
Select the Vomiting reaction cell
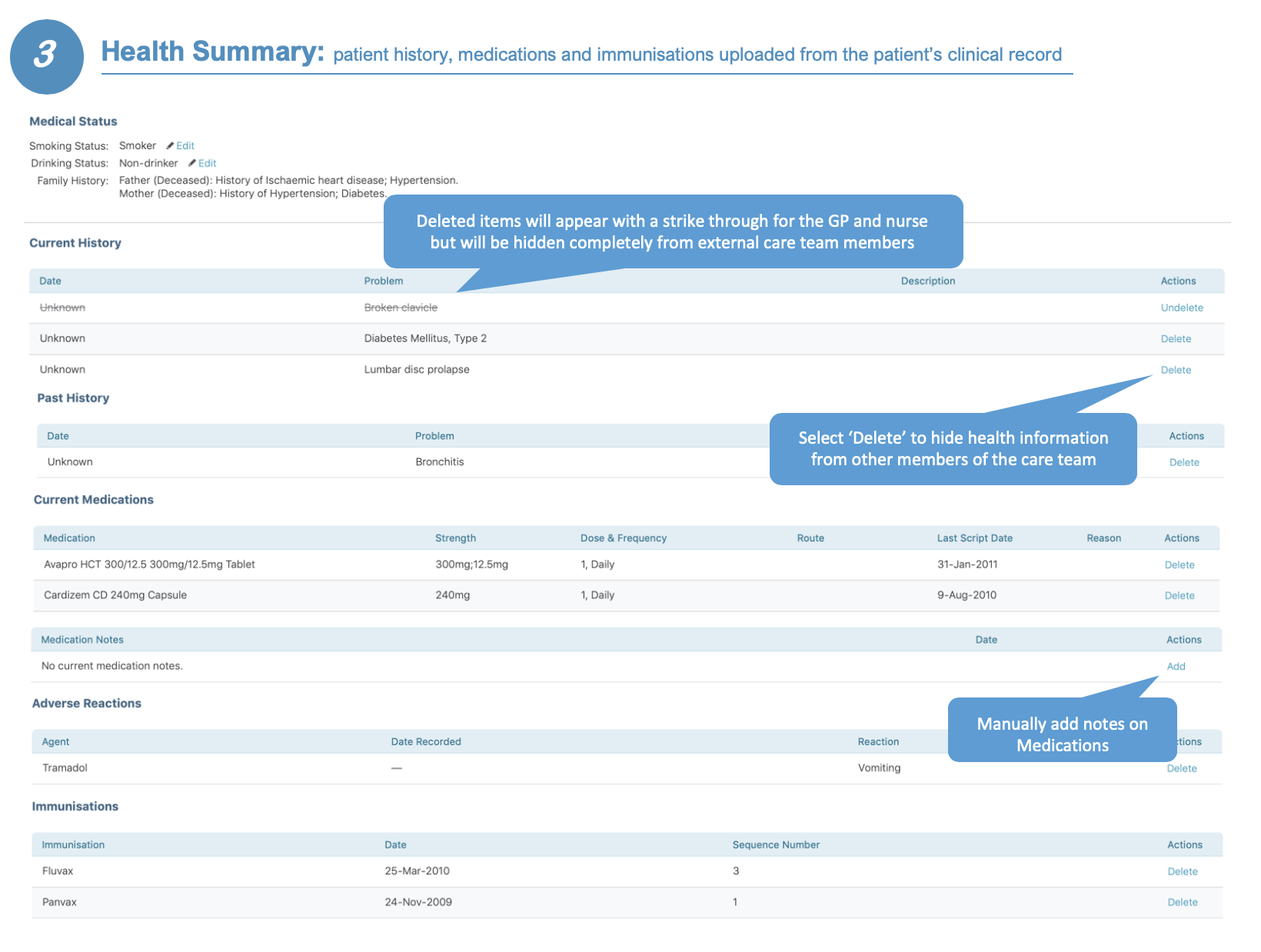[x=879, y=767]
